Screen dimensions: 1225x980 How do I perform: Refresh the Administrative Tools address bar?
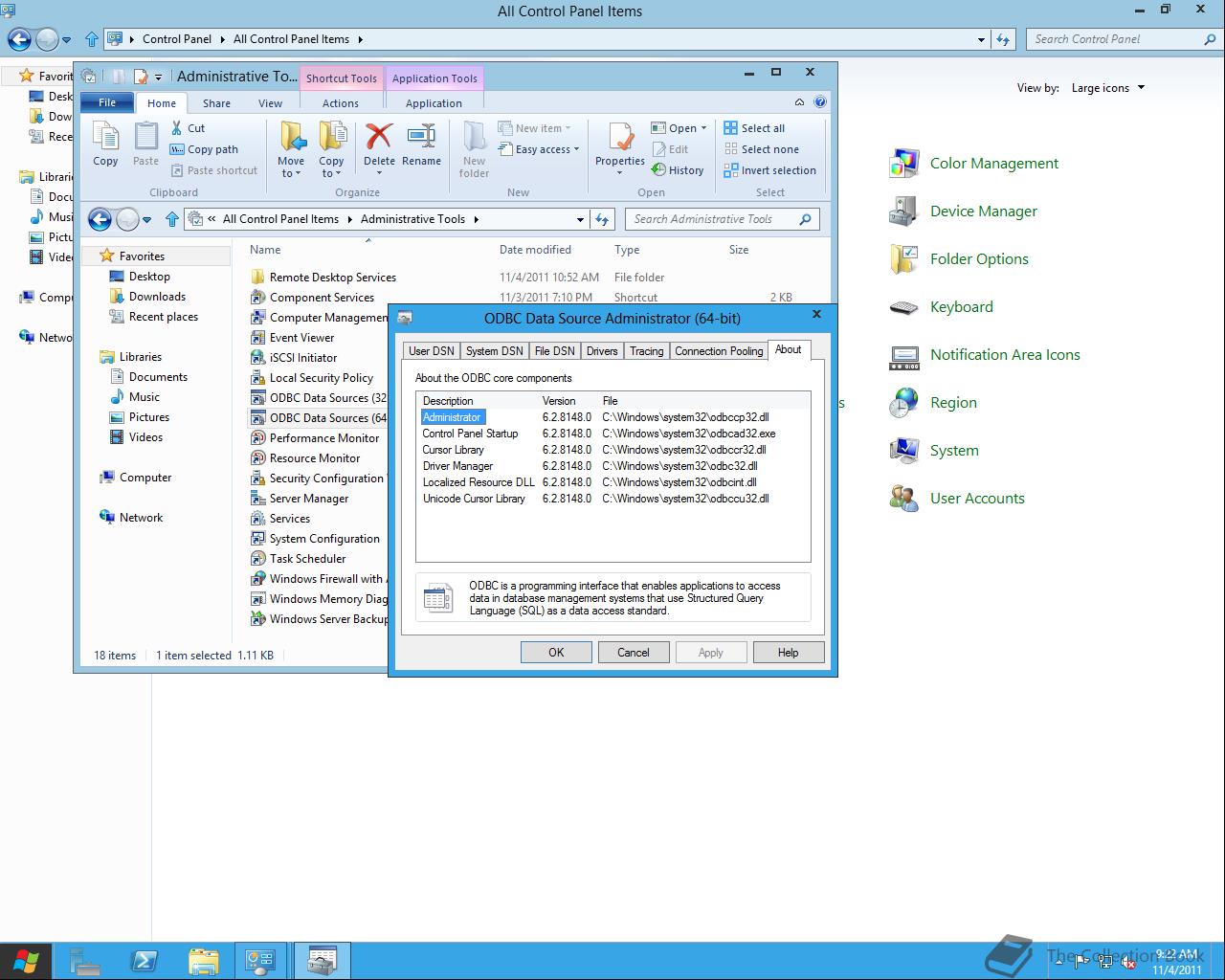[x=602, y=219]
